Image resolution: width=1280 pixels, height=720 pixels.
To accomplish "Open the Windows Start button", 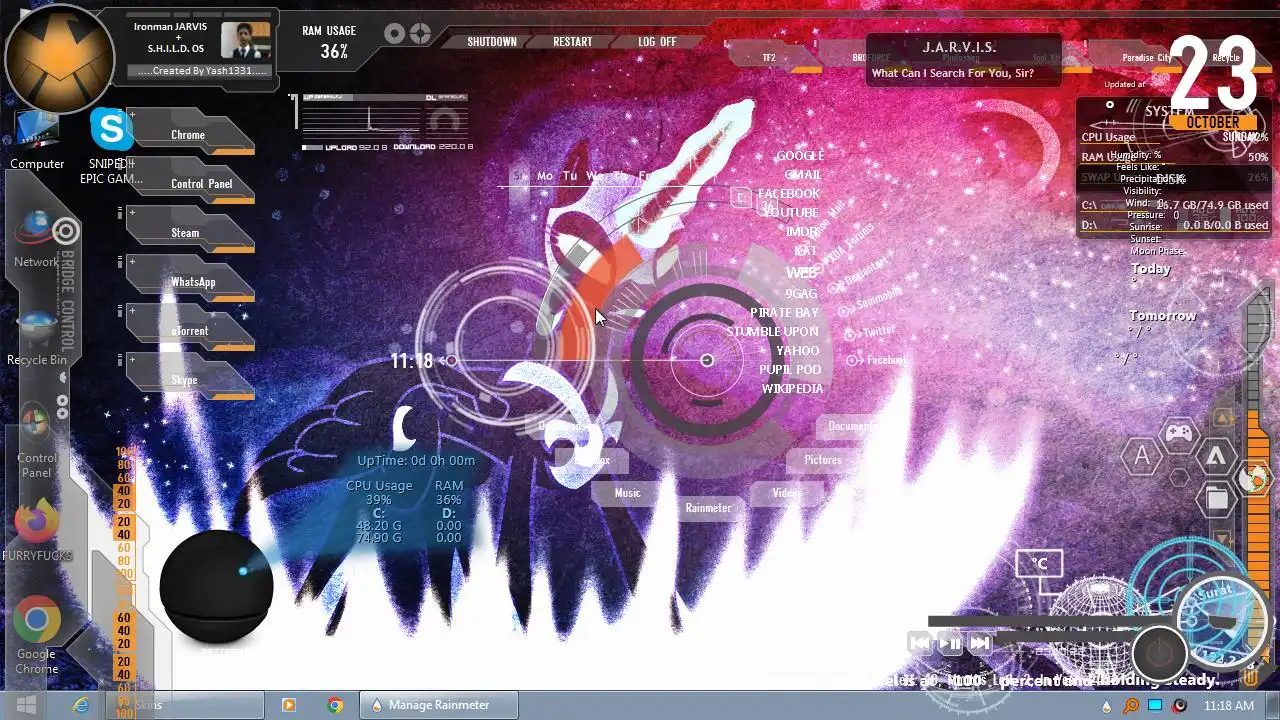I will click(26, 705).
